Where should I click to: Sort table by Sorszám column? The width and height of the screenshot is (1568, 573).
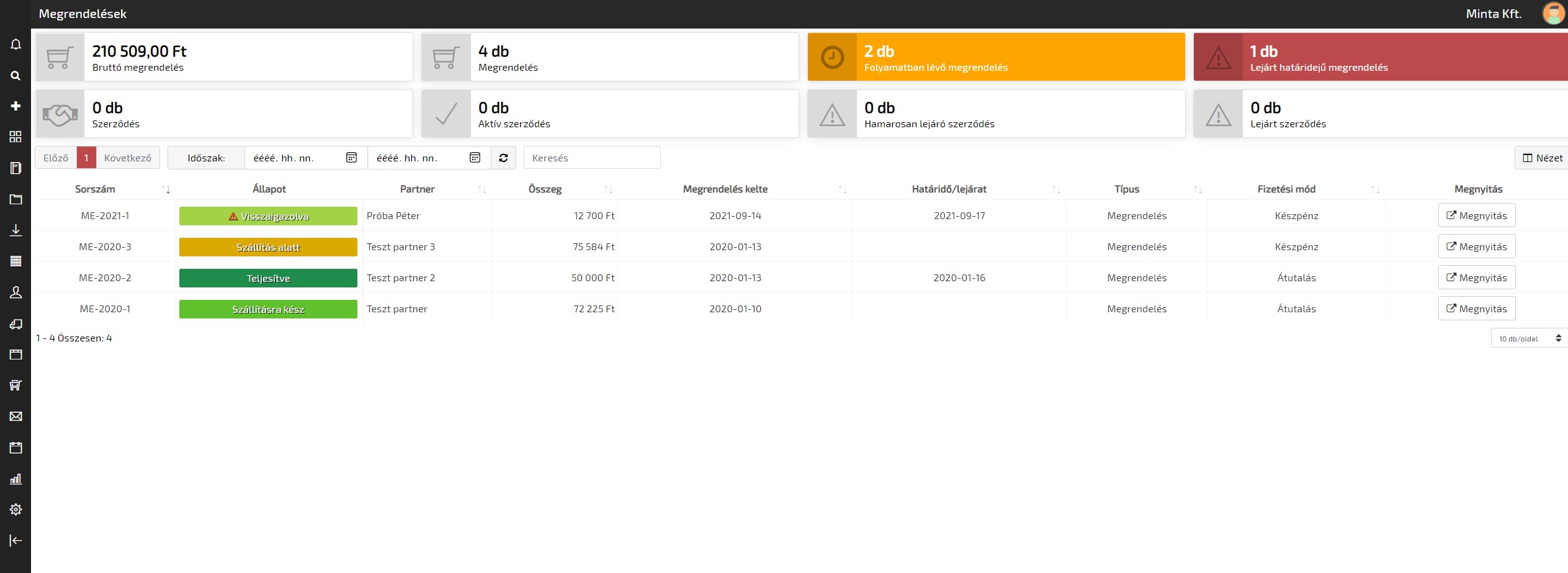pyautogui.click(x=166, y=189)
